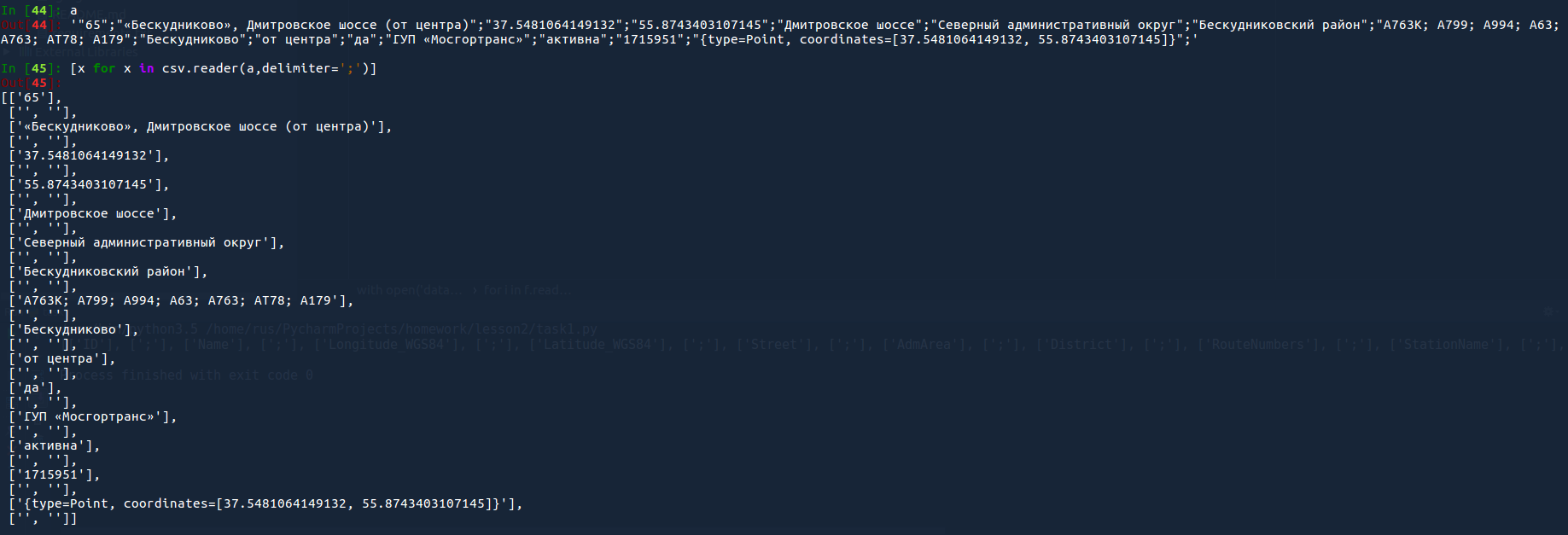The height and width of the screenshot is (535, 1568).
Task: Click the '{type=Point, coordinates' output line
Action: (265, 503)
